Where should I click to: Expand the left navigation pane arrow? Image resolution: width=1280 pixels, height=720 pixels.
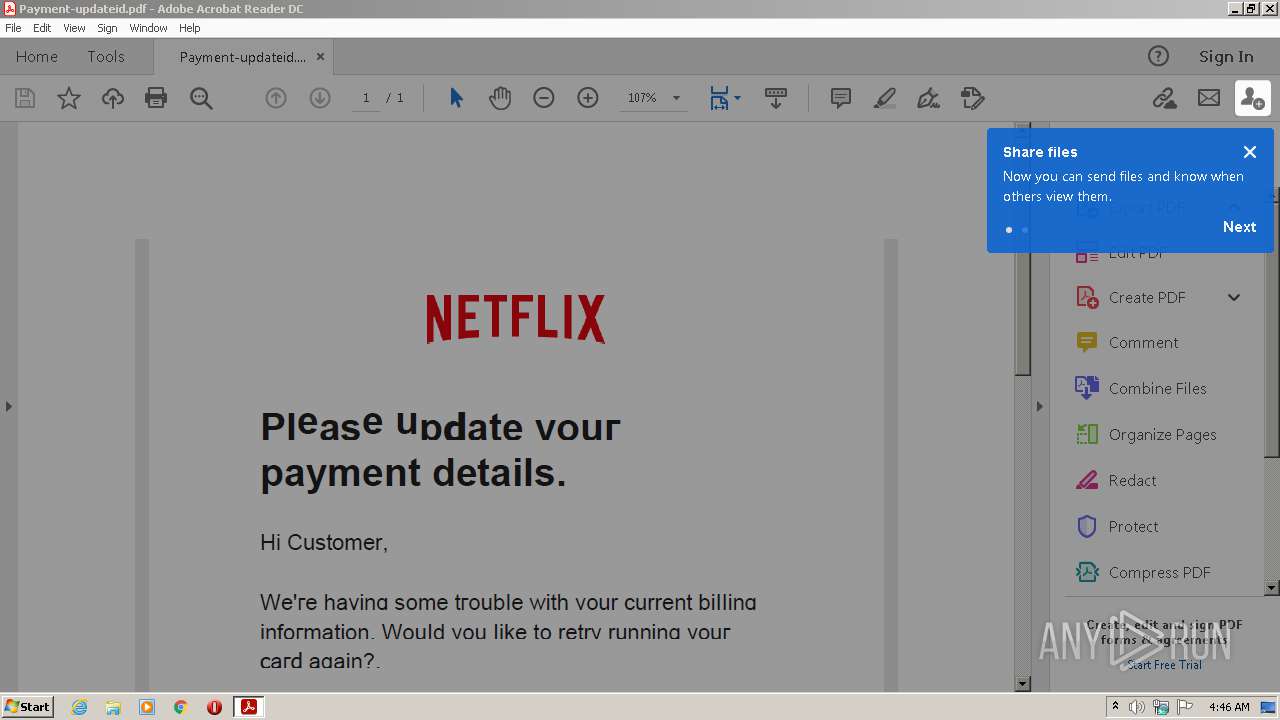(8, 406)
